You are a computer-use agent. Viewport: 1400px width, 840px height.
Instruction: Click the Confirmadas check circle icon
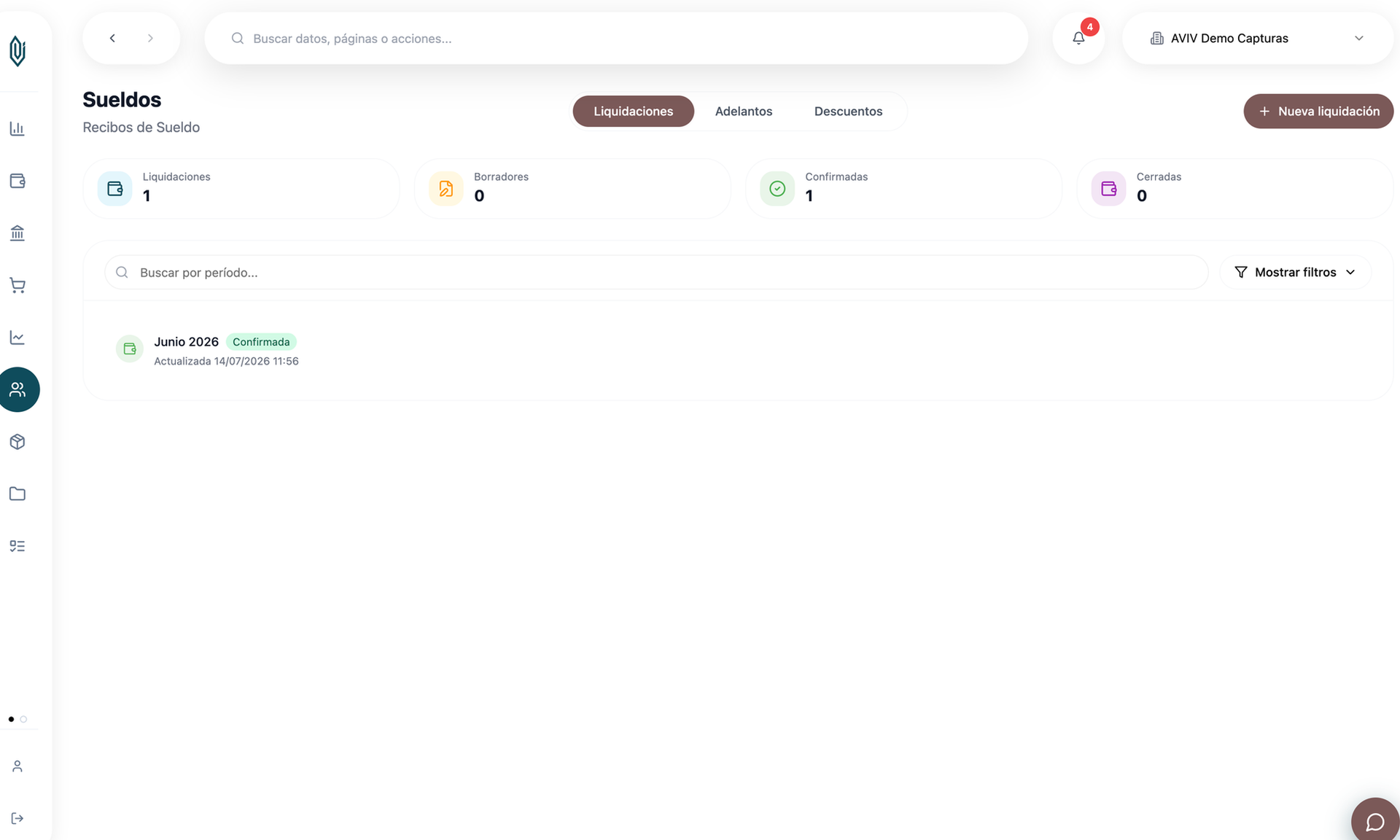point(777,189)
